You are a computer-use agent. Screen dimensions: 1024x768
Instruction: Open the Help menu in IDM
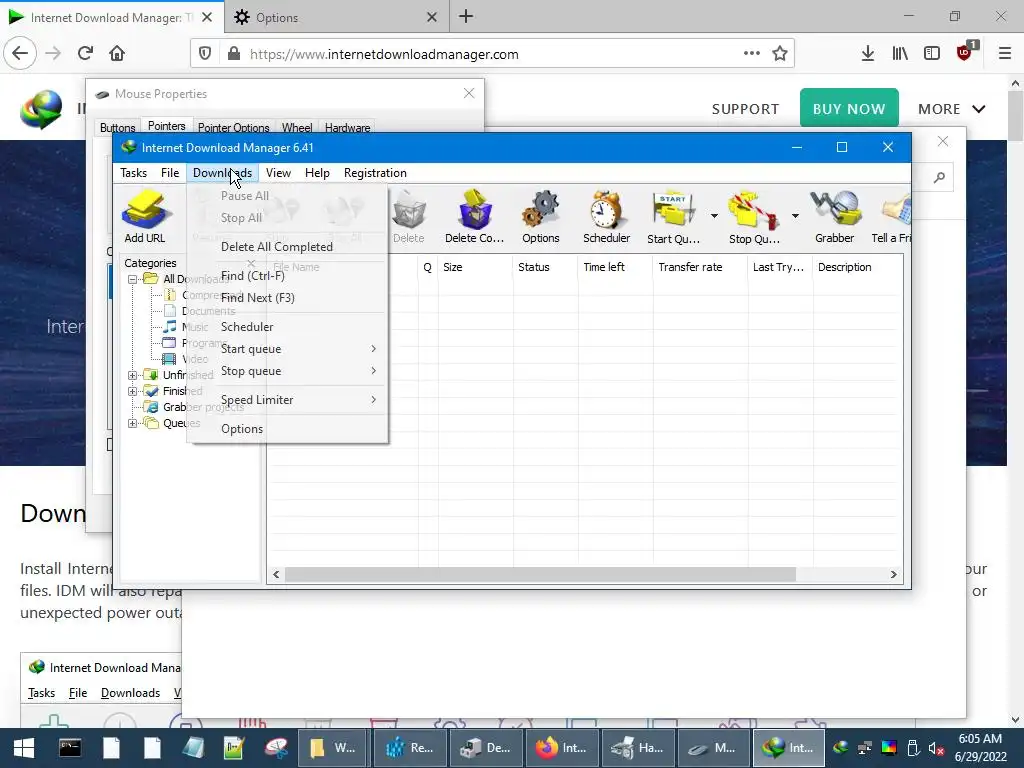pyautogui.click(x=317, y=172)
